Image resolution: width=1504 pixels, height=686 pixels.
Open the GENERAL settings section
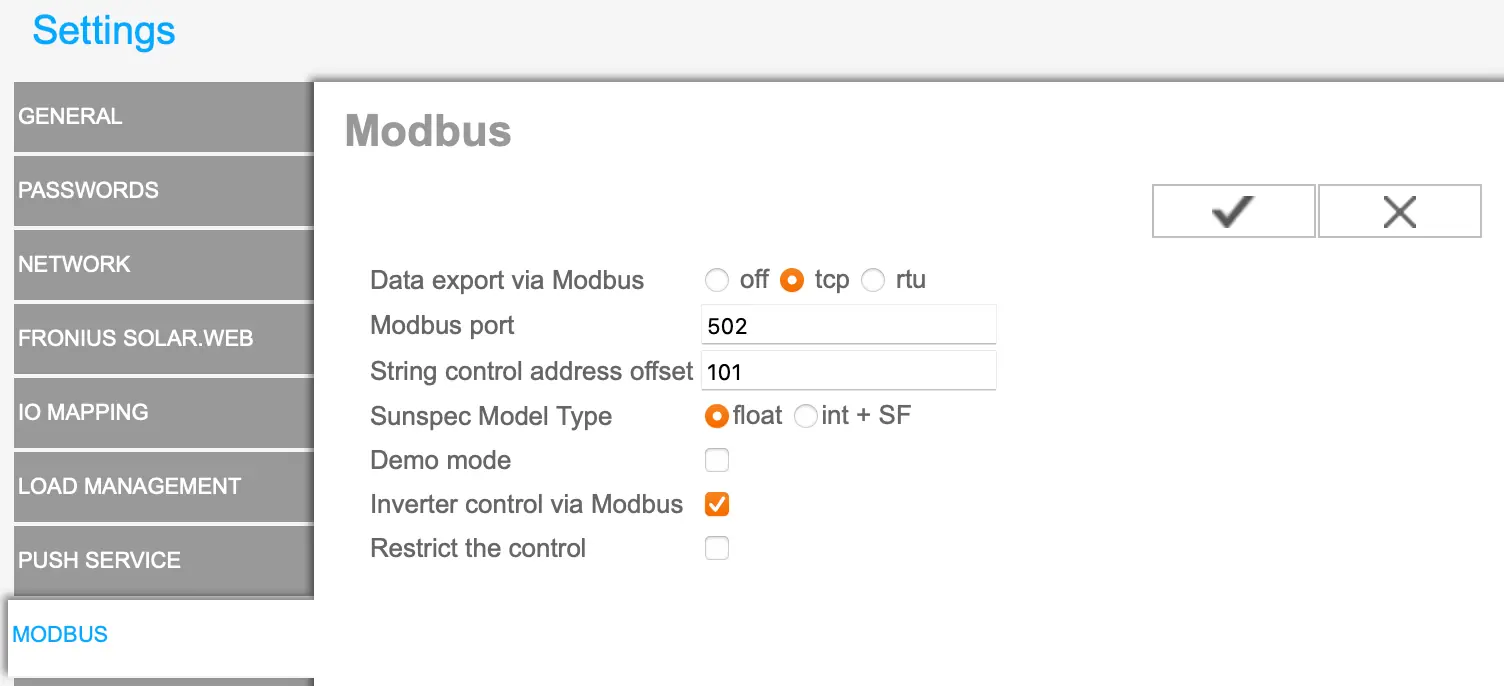(x=160, y=116)
